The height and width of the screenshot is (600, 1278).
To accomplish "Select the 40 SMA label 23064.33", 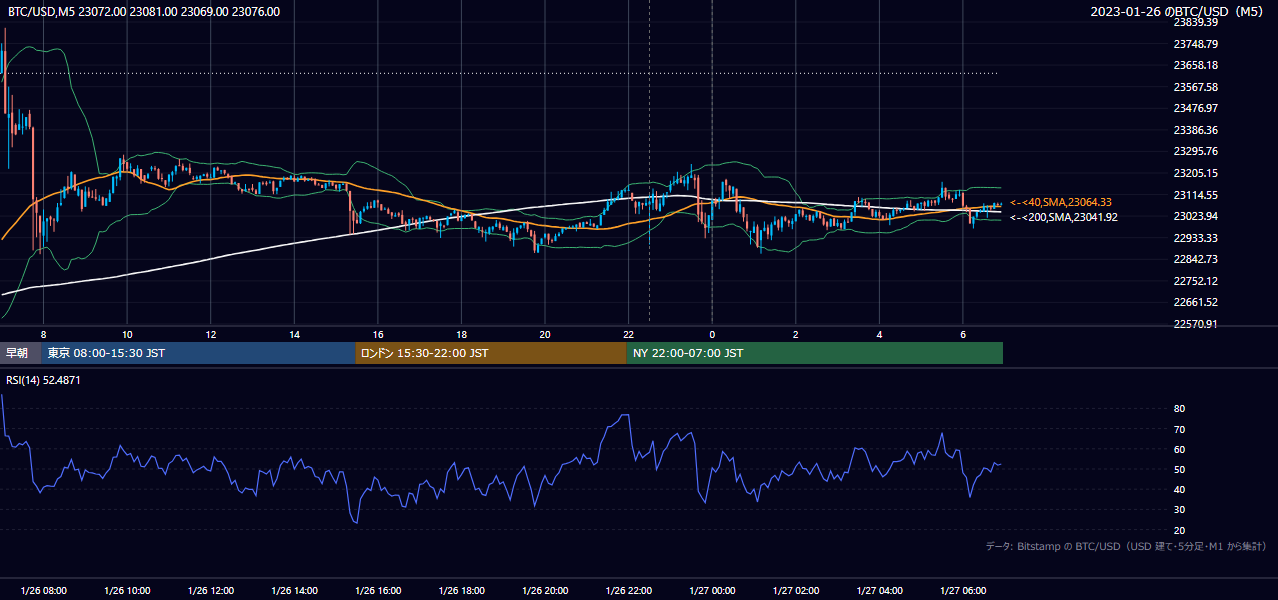I will [x=1061, y=202].
